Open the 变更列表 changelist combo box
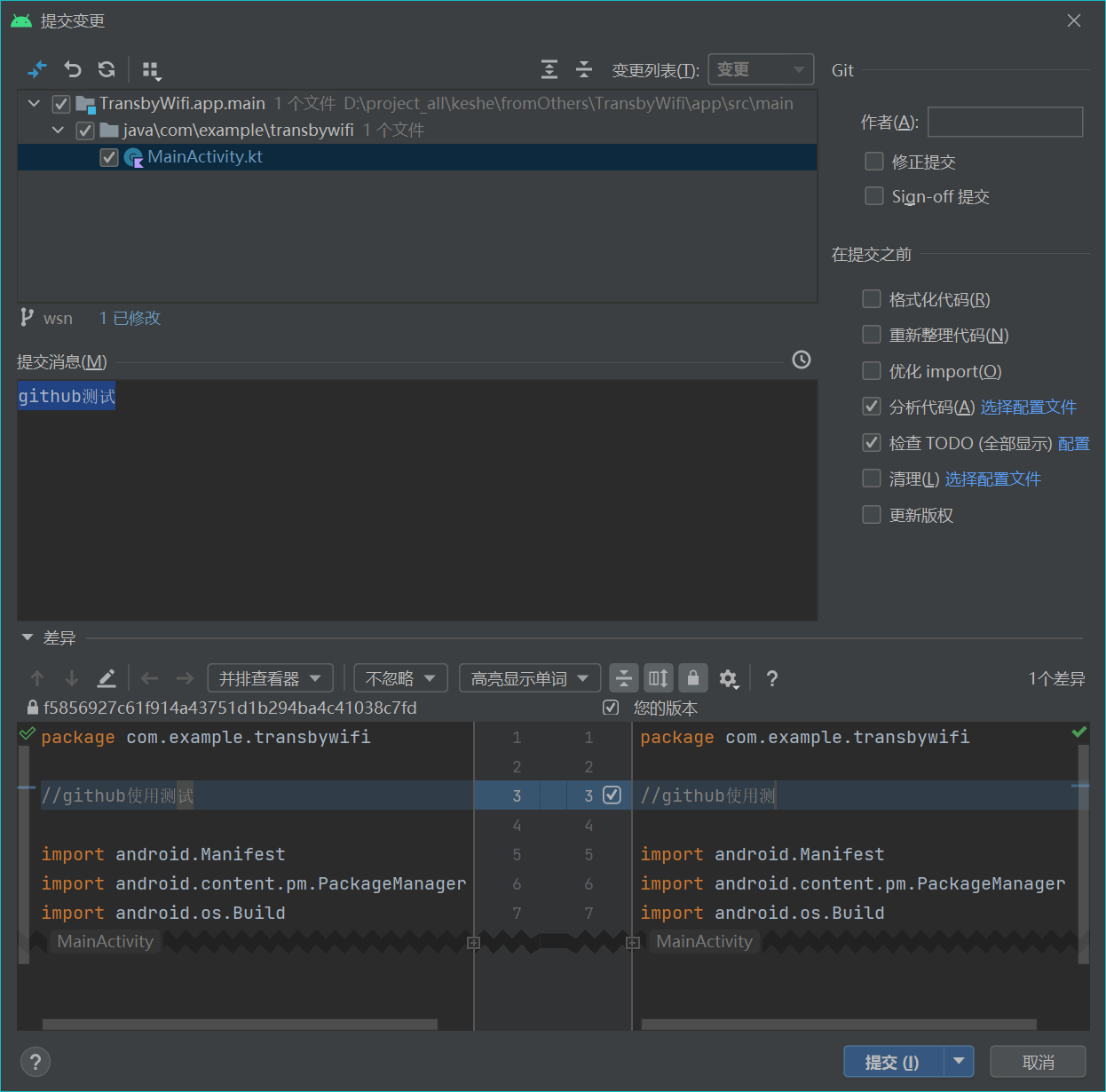The height and width of the screenshot is (1092, 1106). [x=760, y=69]
